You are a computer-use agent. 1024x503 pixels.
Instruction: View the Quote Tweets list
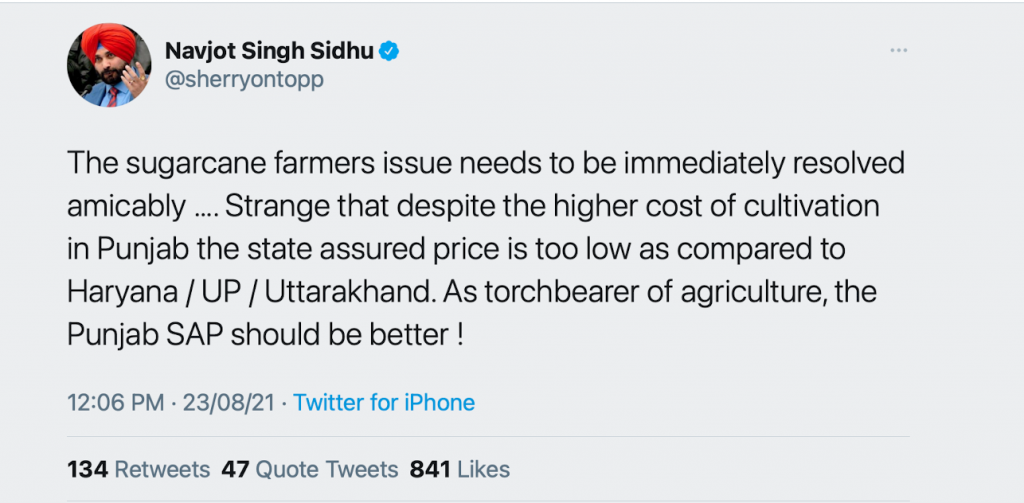coord(326,469)
